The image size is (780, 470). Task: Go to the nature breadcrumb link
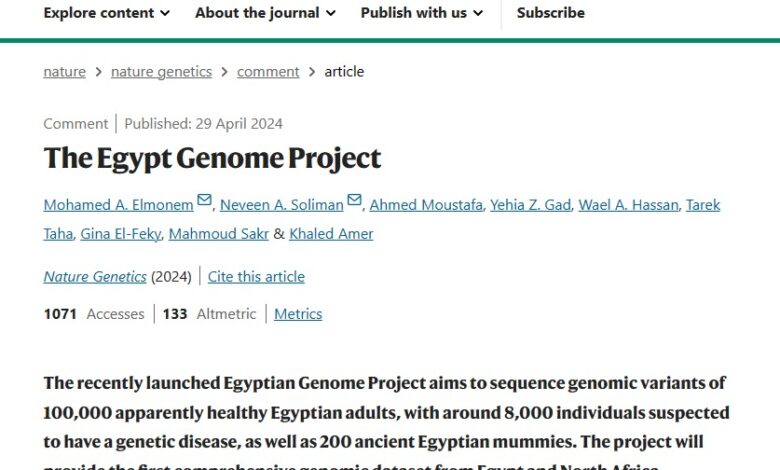tap(64, 72)
